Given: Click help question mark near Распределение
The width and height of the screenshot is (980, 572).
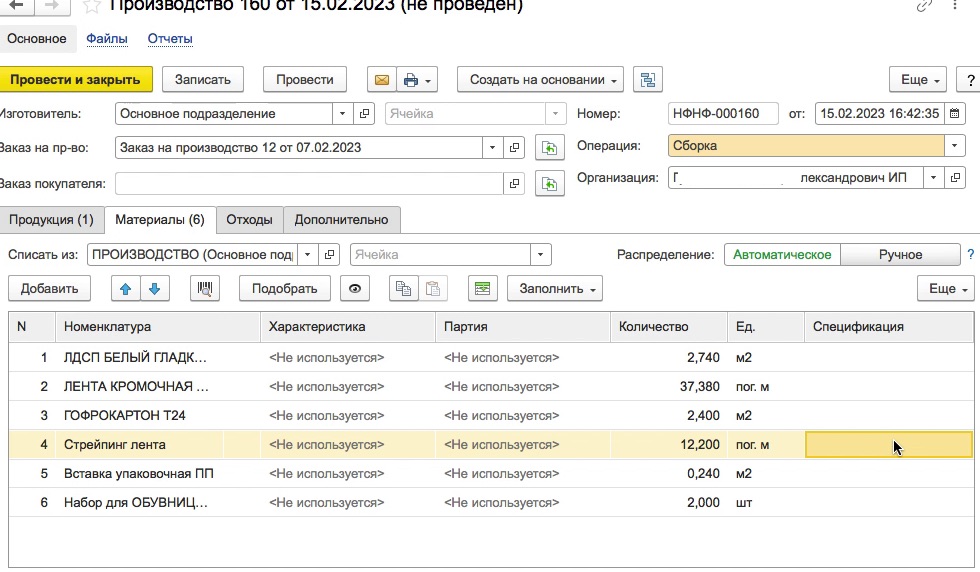Looking at the screenshot, I should point(971,254).
